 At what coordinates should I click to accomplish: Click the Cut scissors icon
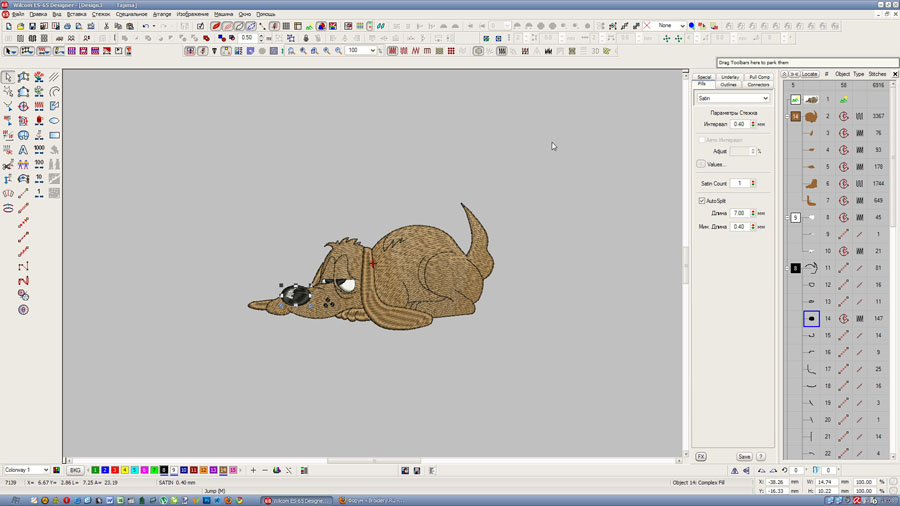coord(106,27)
